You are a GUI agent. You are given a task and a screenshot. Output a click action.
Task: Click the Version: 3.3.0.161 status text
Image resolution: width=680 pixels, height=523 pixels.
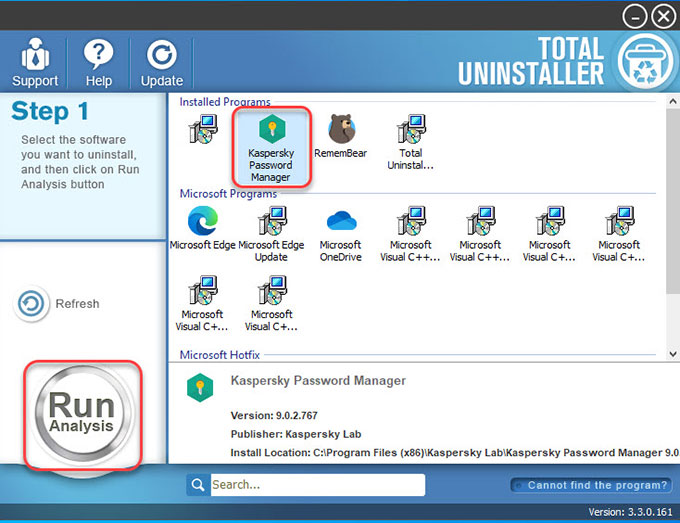click(630, 512)
